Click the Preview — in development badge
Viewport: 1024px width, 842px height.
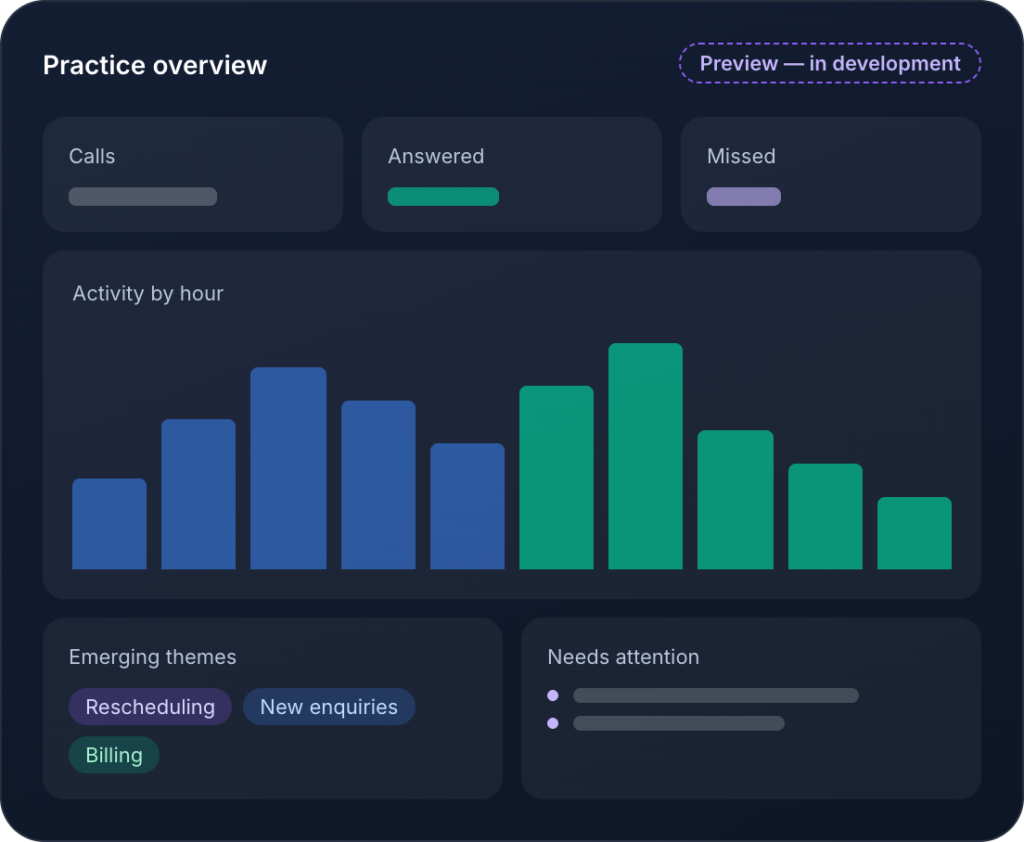[829, 63]
